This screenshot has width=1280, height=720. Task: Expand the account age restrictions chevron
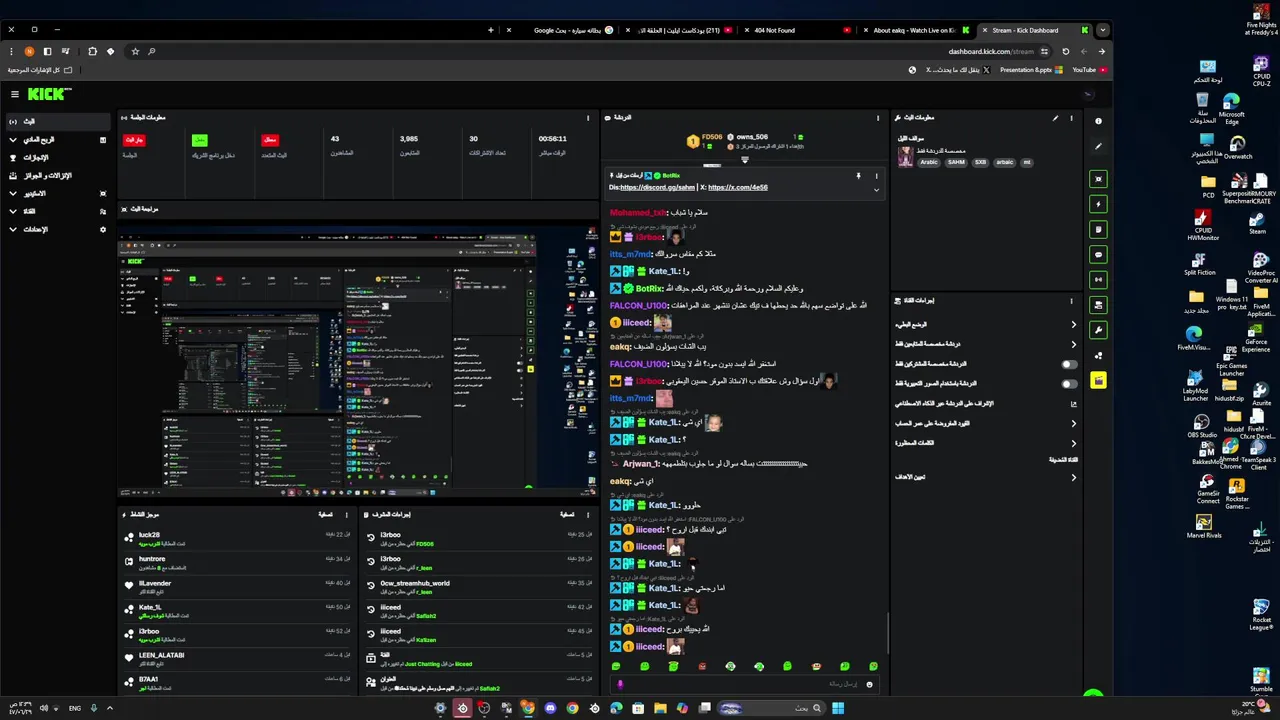click(1073, 424)
